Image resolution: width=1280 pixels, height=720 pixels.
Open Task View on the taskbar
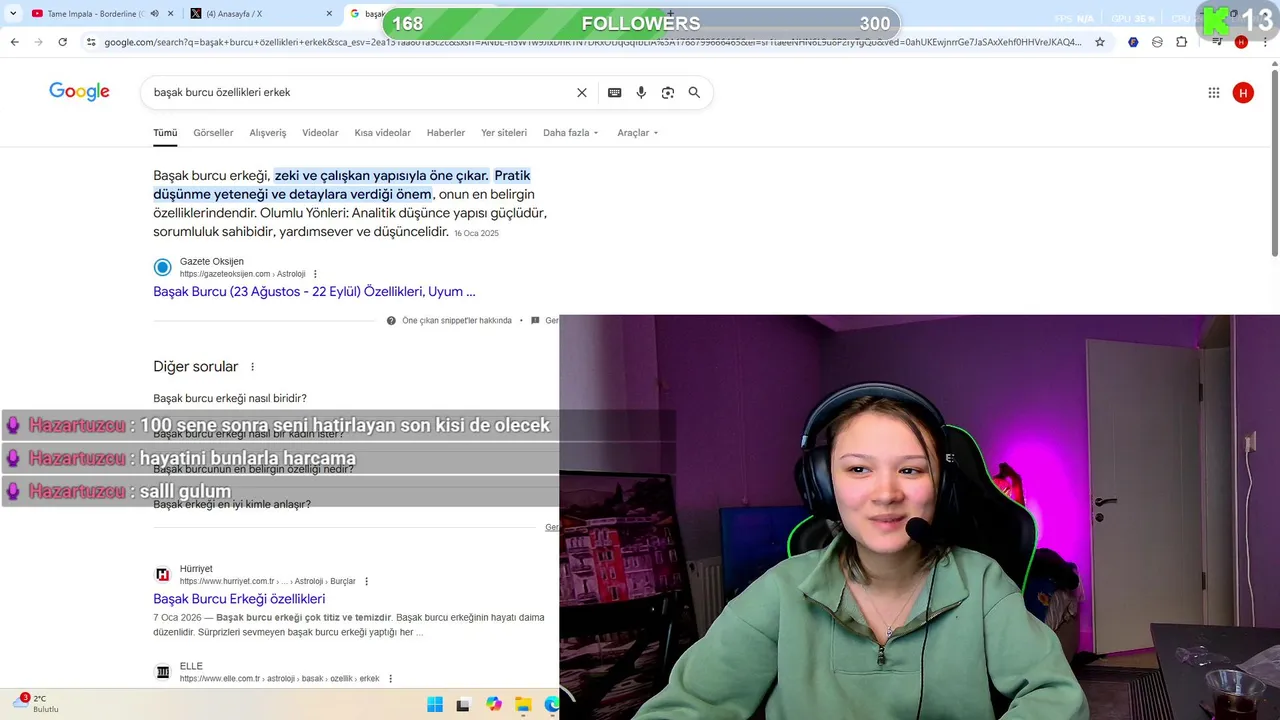point(463,705)
